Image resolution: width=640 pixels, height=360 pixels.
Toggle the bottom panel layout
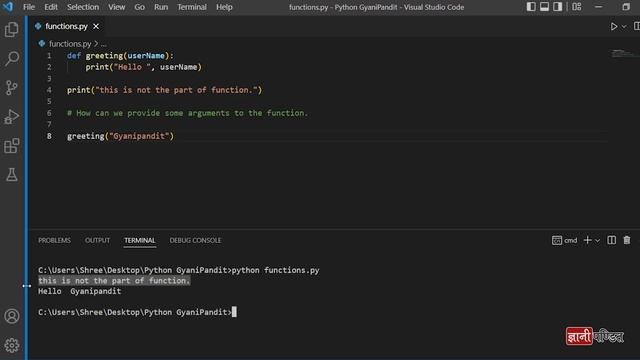click(x=544, y=7)
